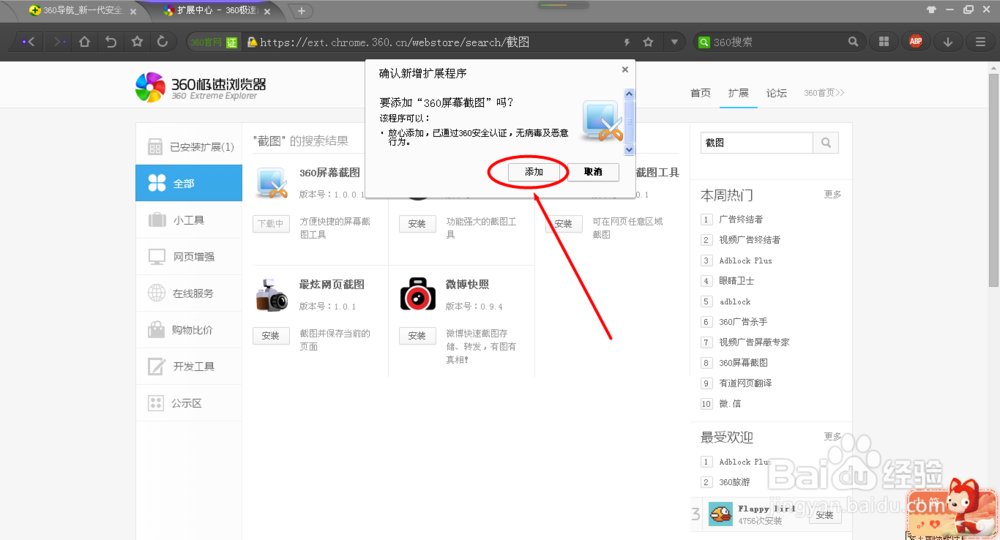
Task: Open the 扩展 navigation tab
Action: point(739,93)
